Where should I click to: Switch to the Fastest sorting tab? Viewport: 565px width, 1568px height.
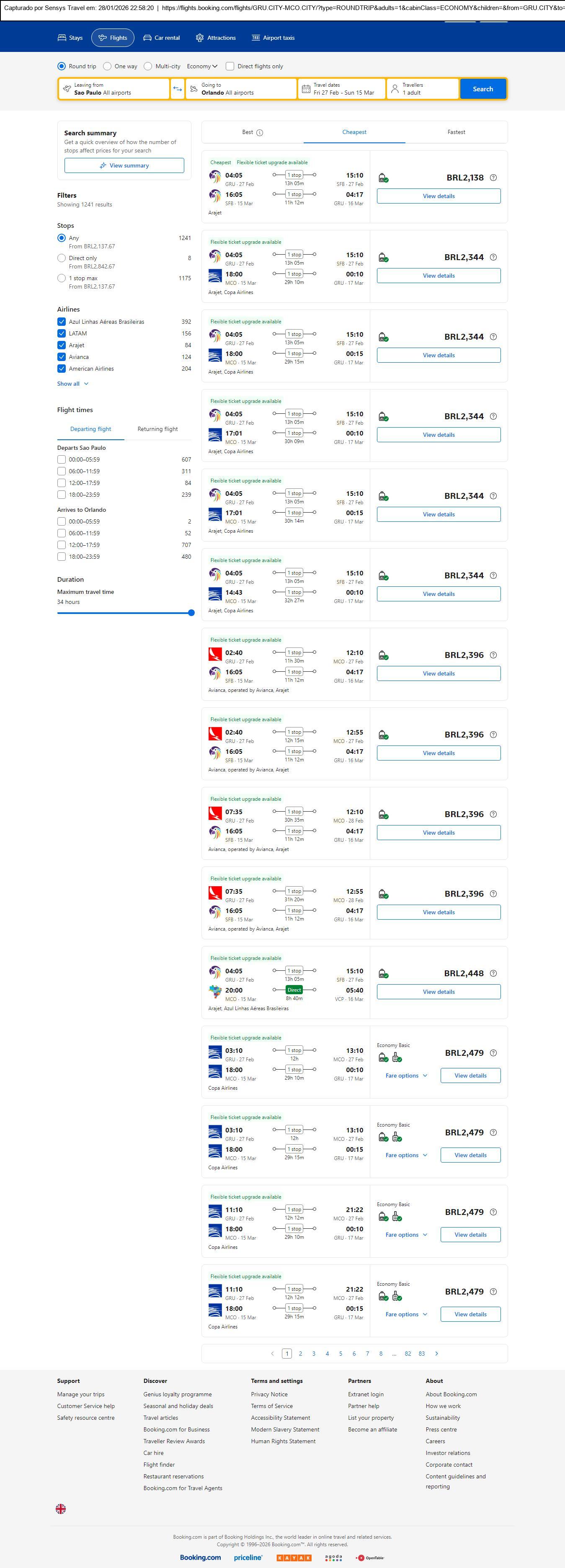[x=456, y=132]
